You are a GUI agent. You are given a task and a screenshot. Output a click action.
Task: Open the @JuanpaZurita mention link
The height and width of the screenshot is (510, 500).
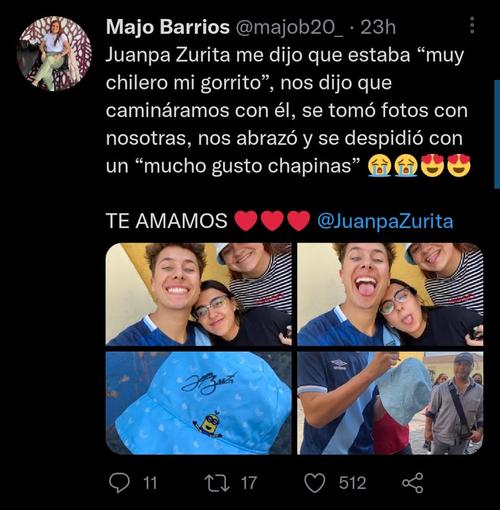tap(385, 221)
